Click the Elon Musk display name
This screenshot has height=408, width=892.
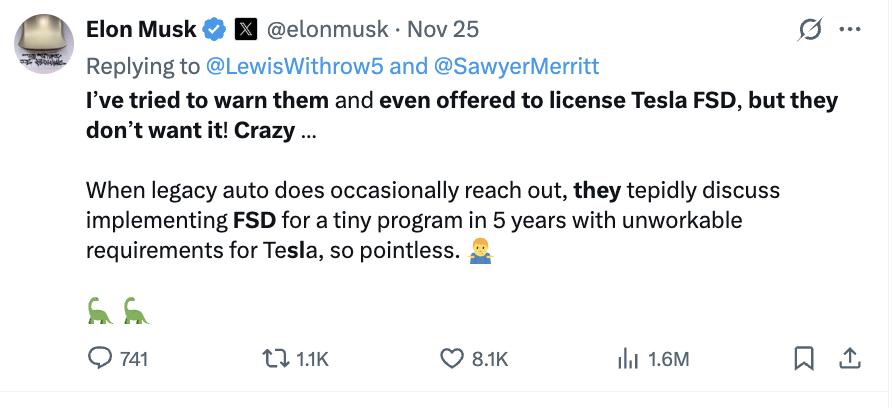pos(142,29)
